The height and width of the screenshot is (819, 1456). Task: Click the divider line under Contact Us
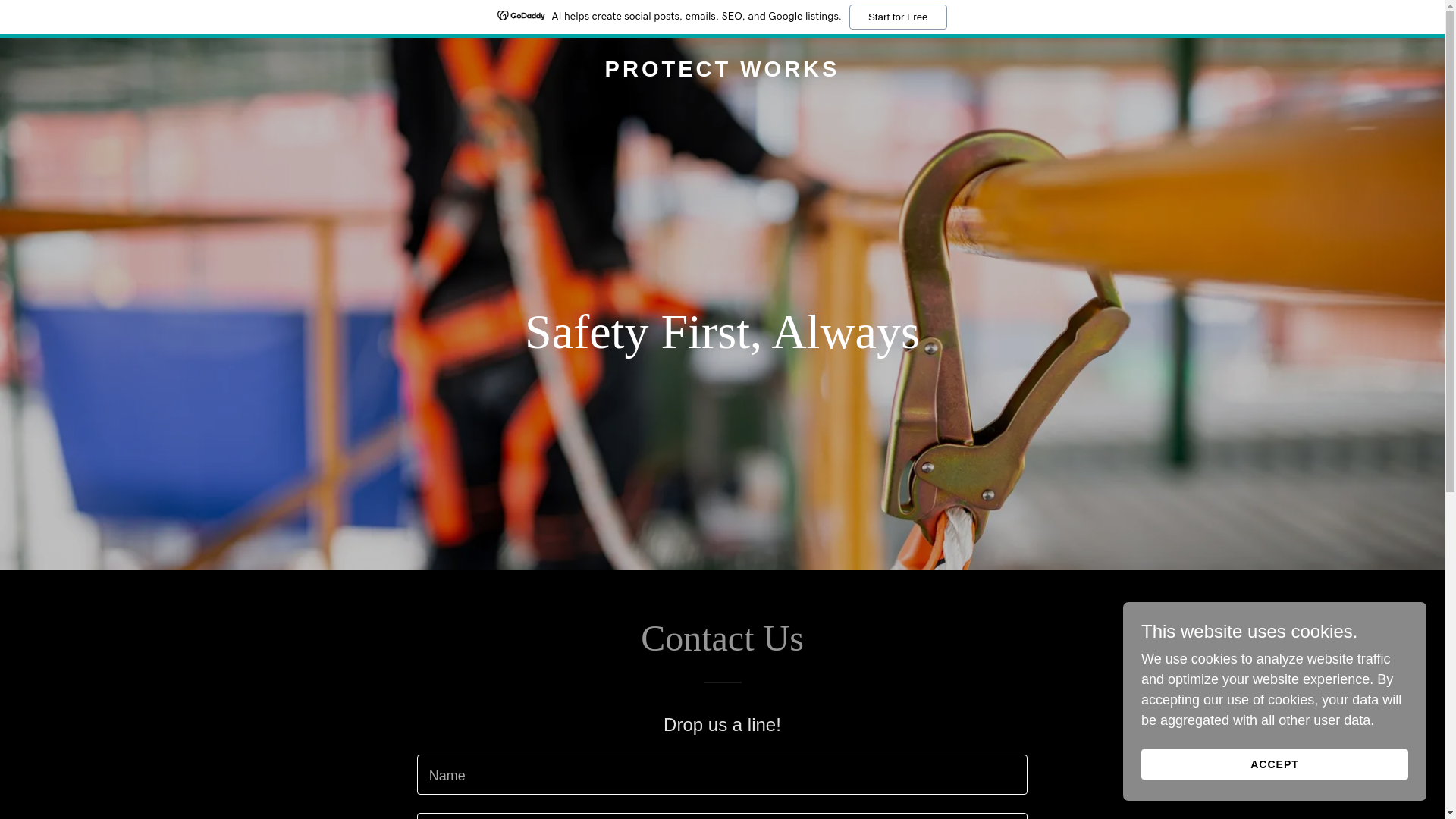[722, 682]
